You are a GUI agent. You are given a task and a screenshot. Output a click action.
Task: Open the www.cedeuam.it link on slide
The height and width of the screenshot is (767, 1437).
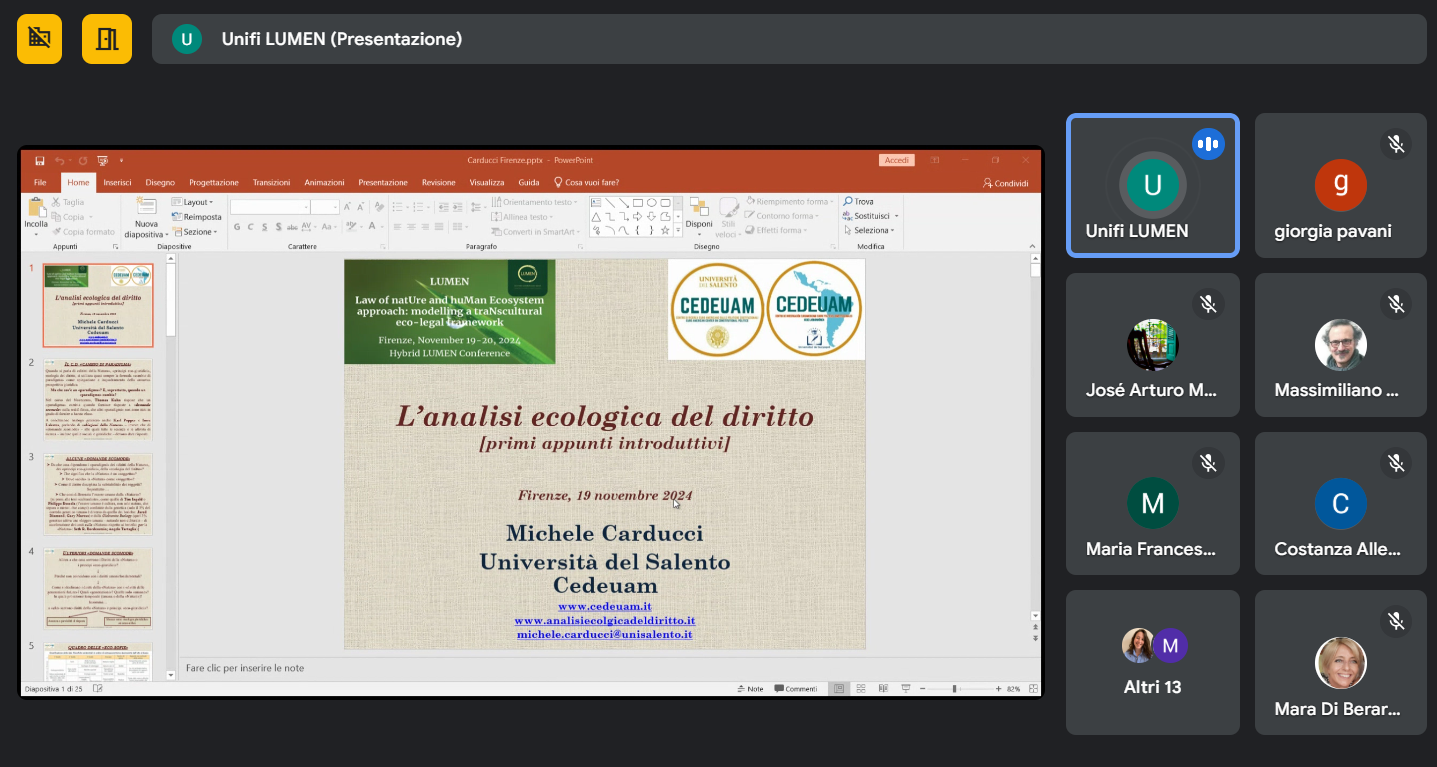(604, 607)
